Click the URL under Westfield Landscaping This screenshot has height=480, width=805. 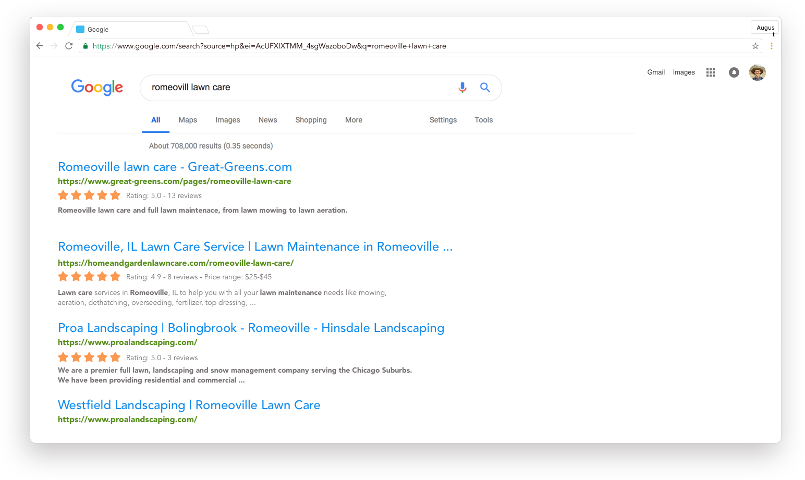127,419
